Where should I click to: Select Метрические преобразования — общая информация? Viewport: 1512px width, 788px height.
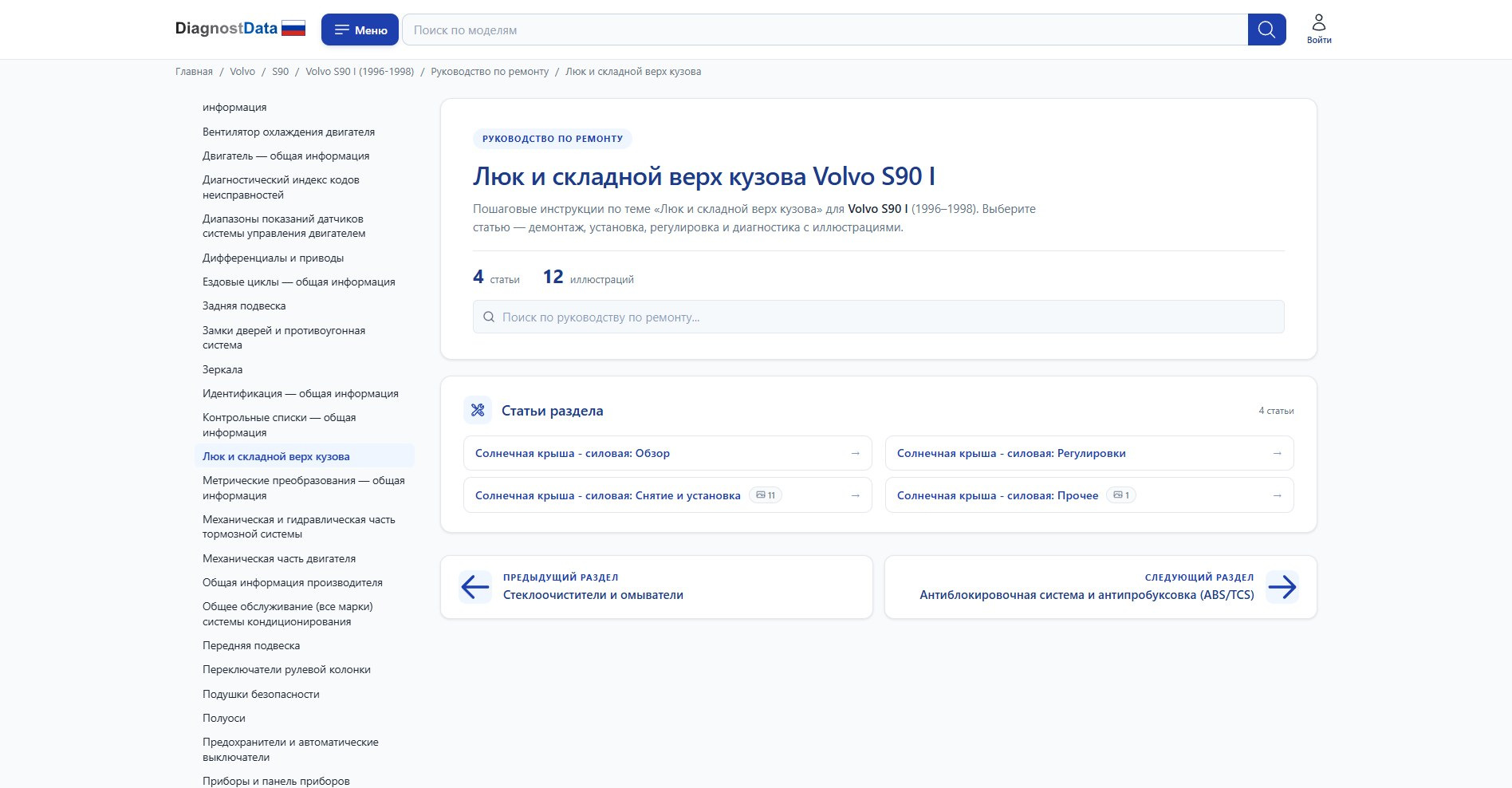click(304, 487)
